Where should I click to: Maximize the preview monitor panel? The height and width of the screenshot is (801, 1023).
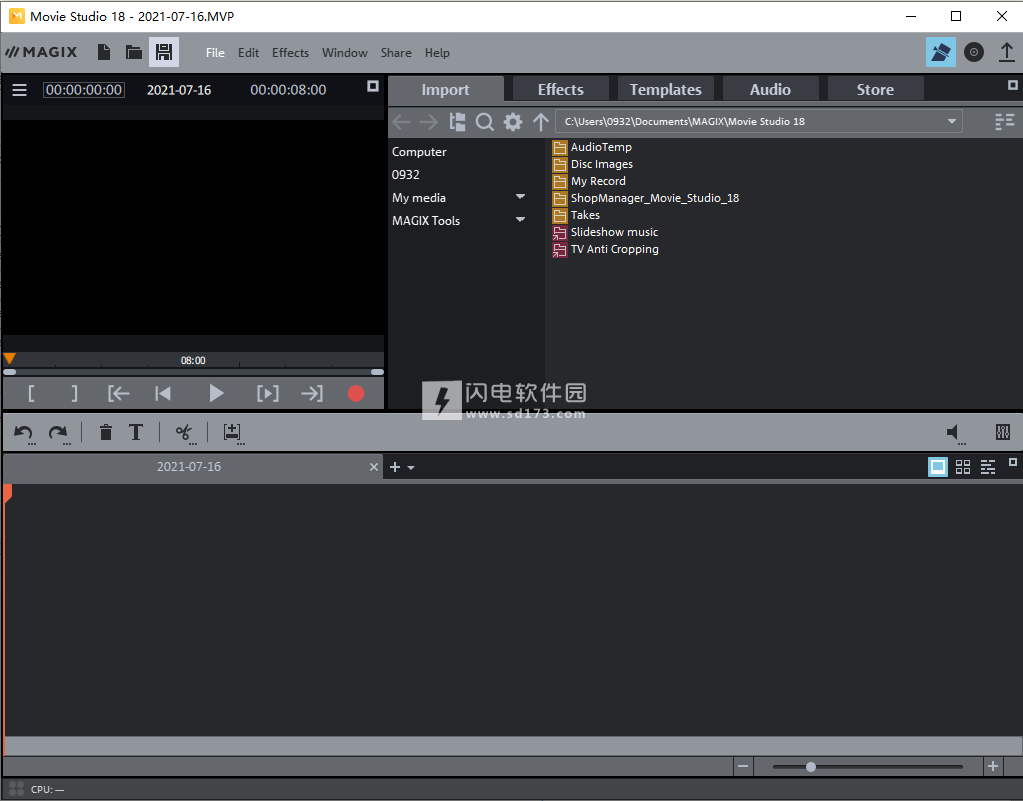coord(373,86)
